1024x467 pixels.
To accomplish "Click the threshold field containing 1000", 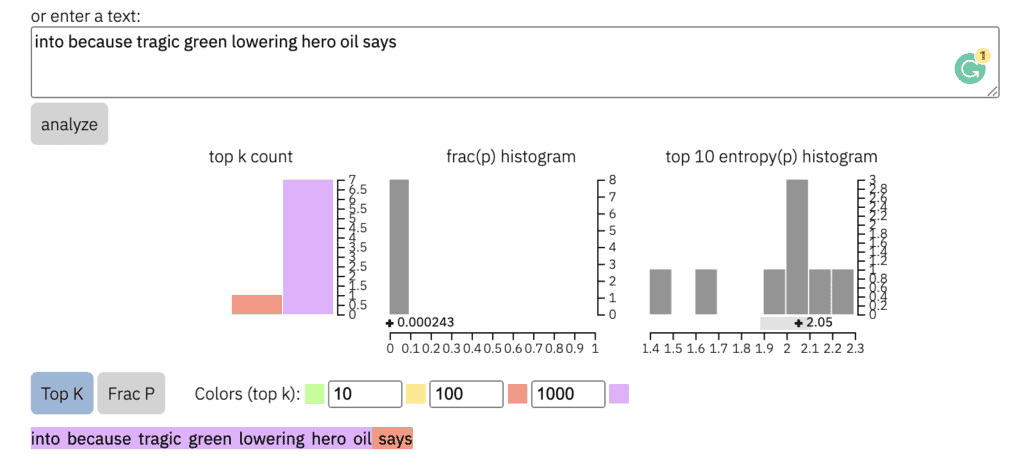I will click(x=568, y=394).
